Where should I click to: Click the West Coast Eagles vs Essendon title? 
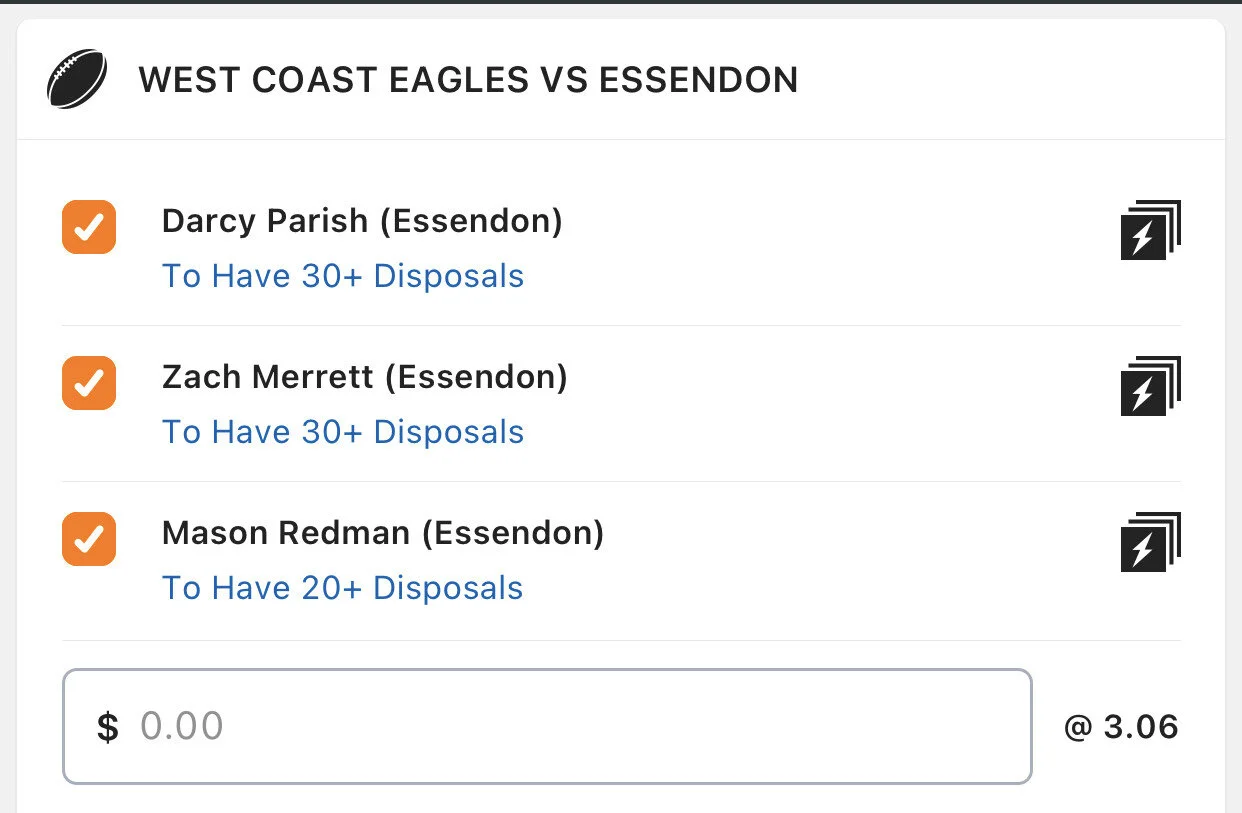point(468,80)
